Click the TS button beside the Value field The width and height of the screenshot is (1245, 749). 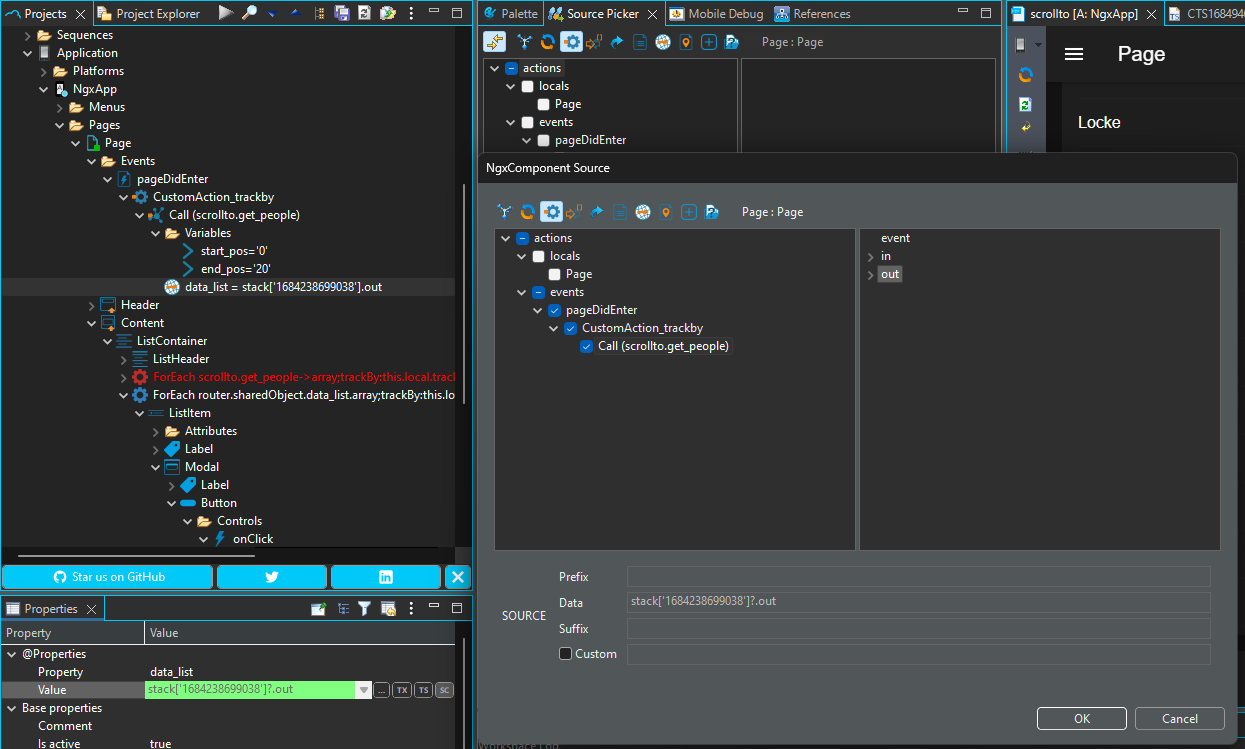[423, 690]
